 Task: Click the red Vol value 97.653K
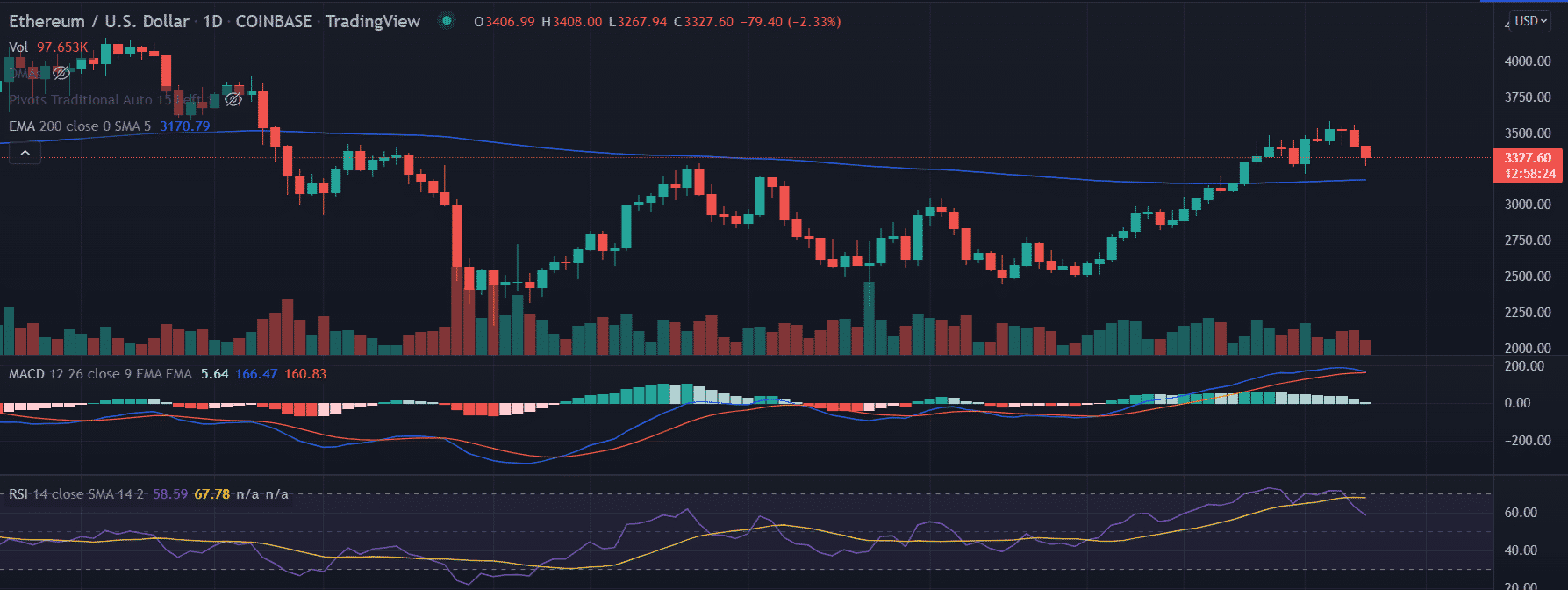(x=62, y=47)
